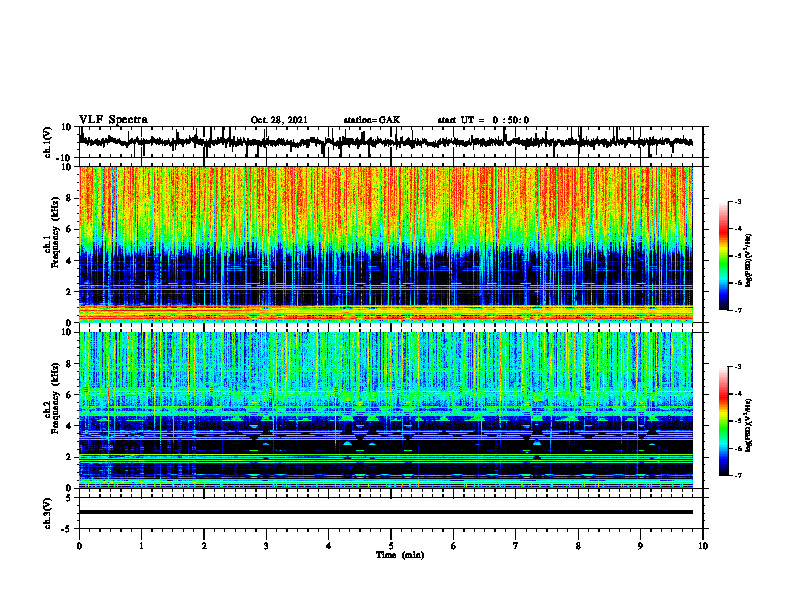The width and height of the screenshot is (792, 612).
Task: Click the ch.2 spectrogram color bar
Action: [x=724, y=421]
